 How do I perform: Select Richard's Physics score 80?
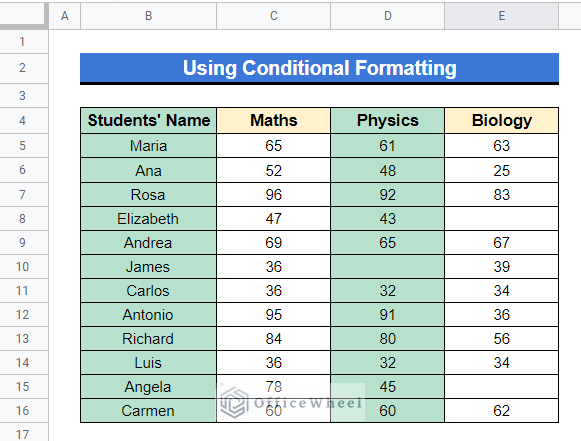click(387, 339)
